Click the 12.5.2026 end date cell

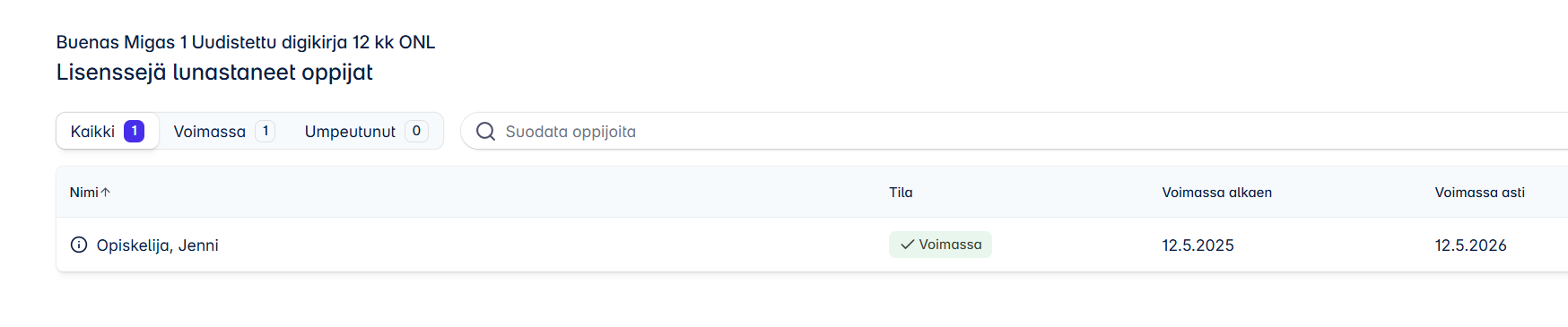point(1470,245)
